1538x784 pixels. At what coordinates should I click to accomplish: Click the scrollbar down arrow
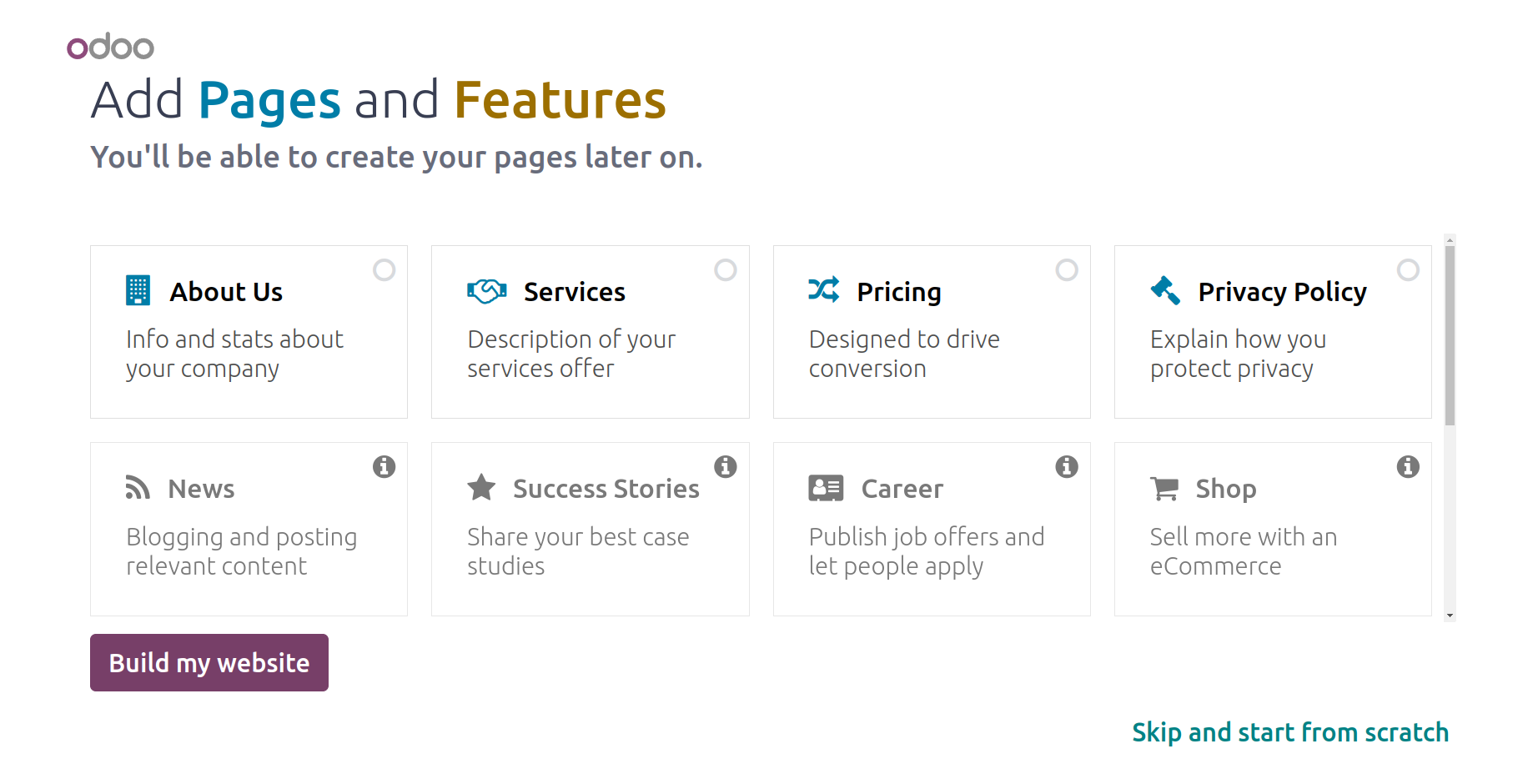coord(1450,616)
